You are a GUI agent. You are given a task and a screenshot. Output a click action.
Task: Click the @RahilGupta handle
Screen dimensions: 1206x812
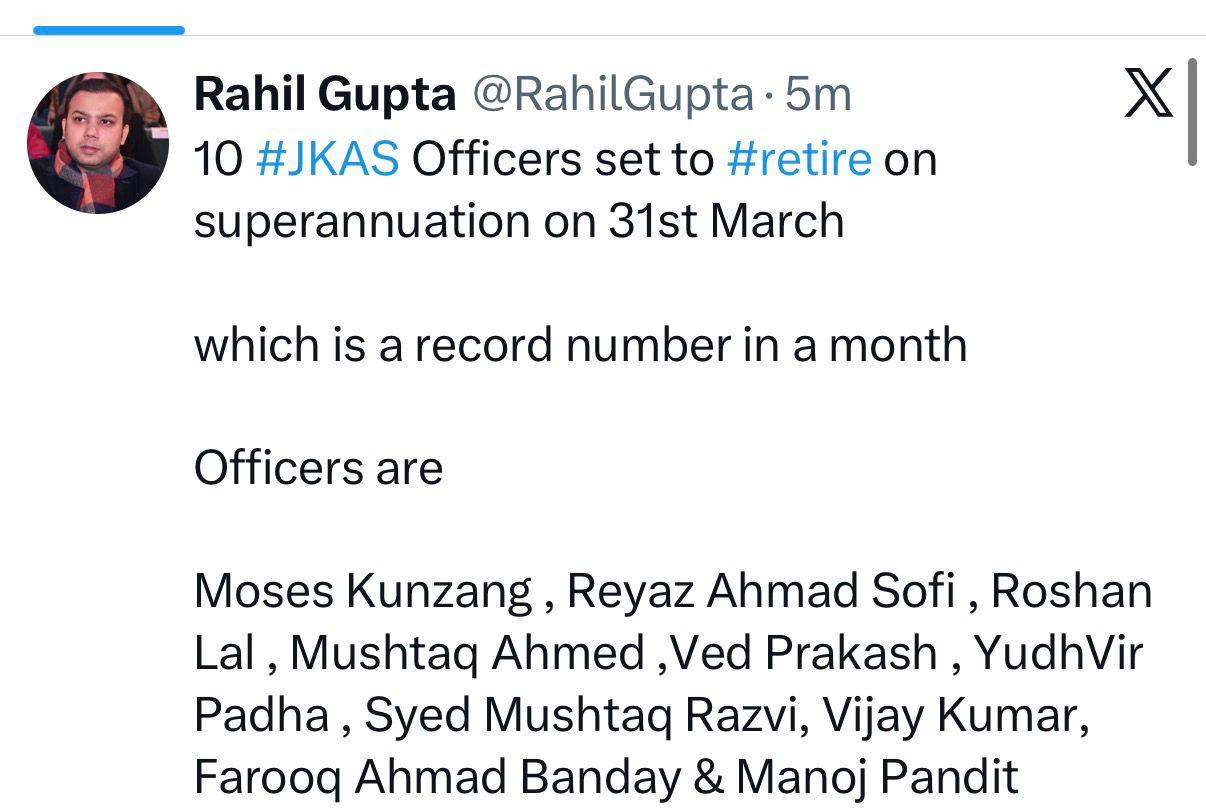(612, 95)
